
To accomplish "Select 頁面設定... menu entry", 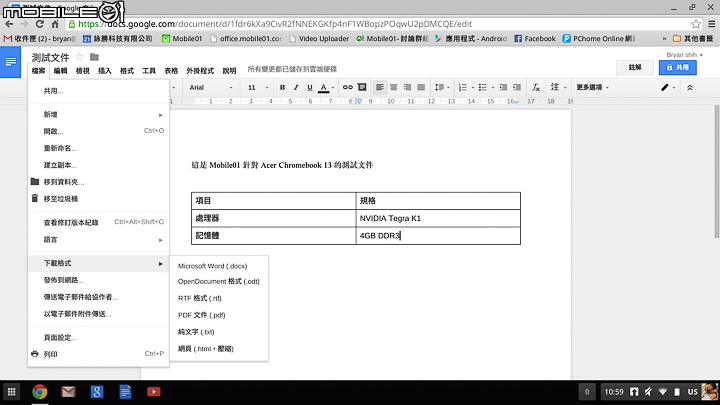I will point(98,338).
